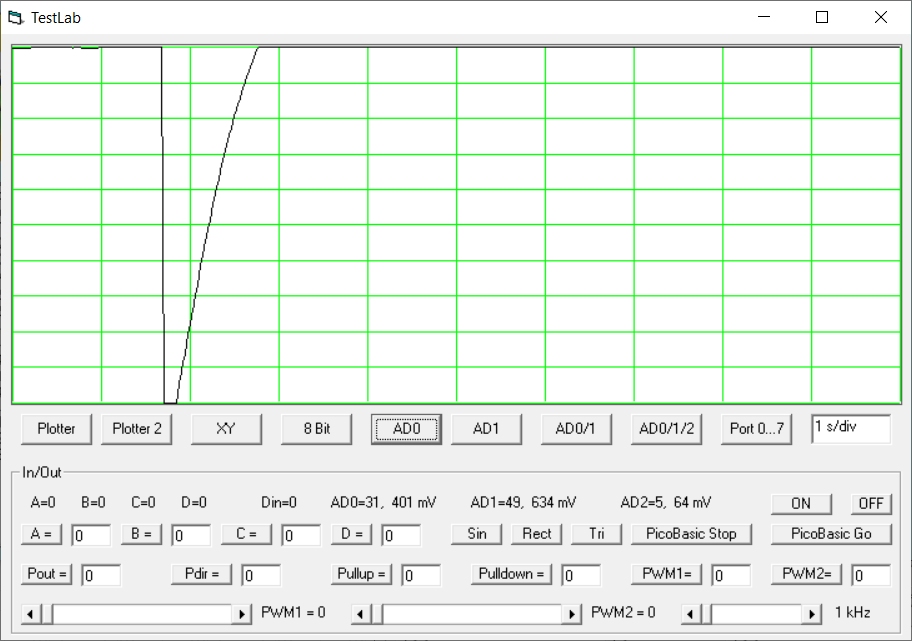The image size is (912, 641).
Task: Click the TestLab title bar app icon
Action: click(14, 17)
